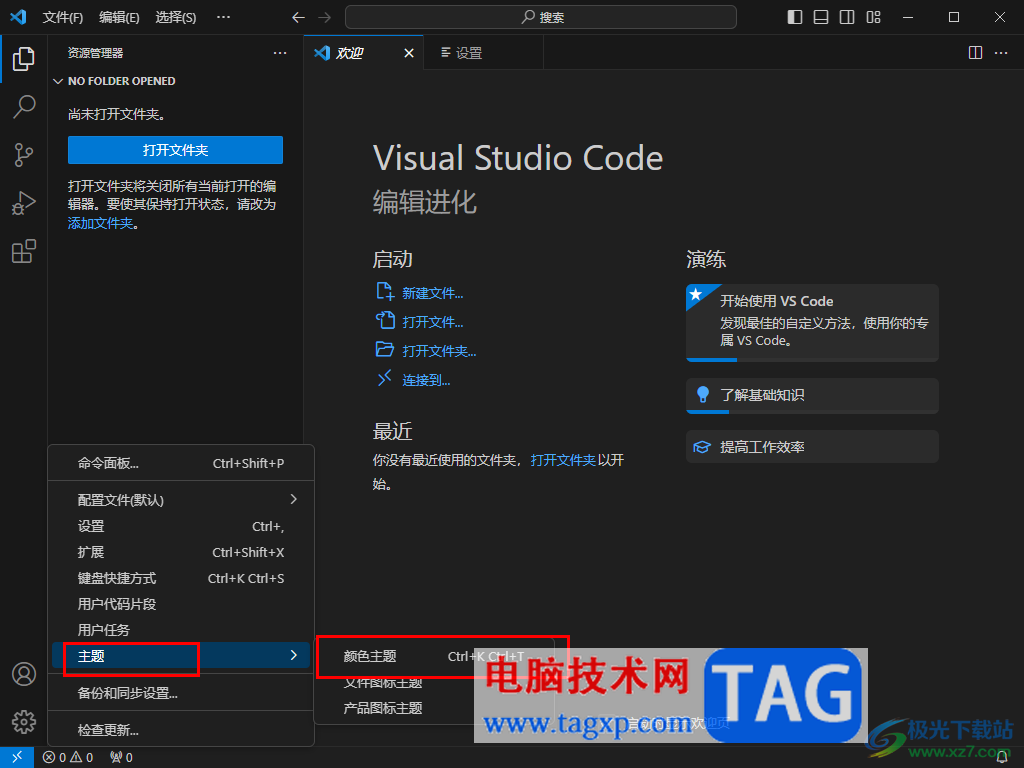Click the Manage gear icon
Screen dimensions: 1024x768
point(24,721)
